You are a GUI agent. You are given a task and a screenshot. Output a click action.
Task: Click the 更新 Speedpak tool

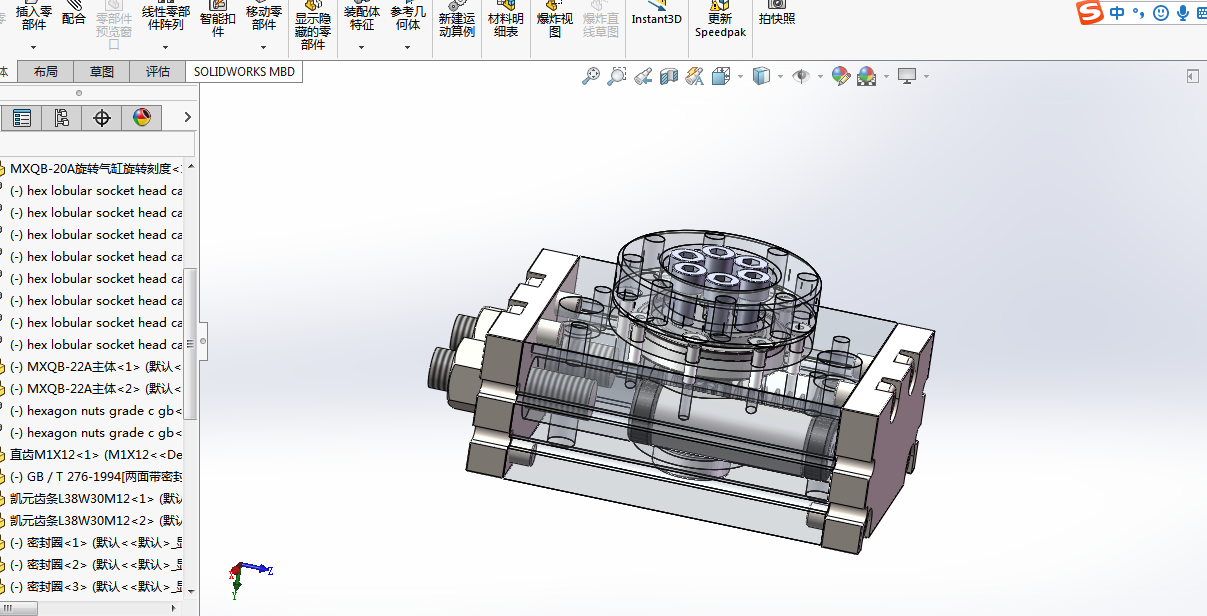click(720, 20)
